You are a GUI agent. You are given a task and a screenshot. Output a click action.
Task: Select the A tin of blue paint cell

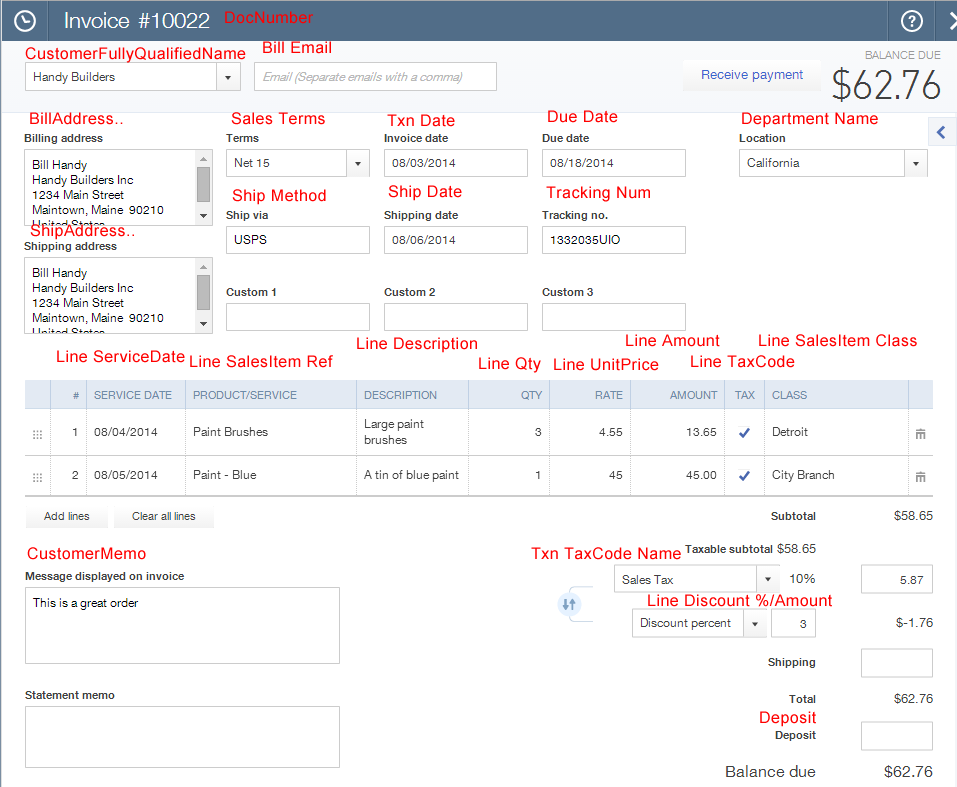[x=412, y=475]
